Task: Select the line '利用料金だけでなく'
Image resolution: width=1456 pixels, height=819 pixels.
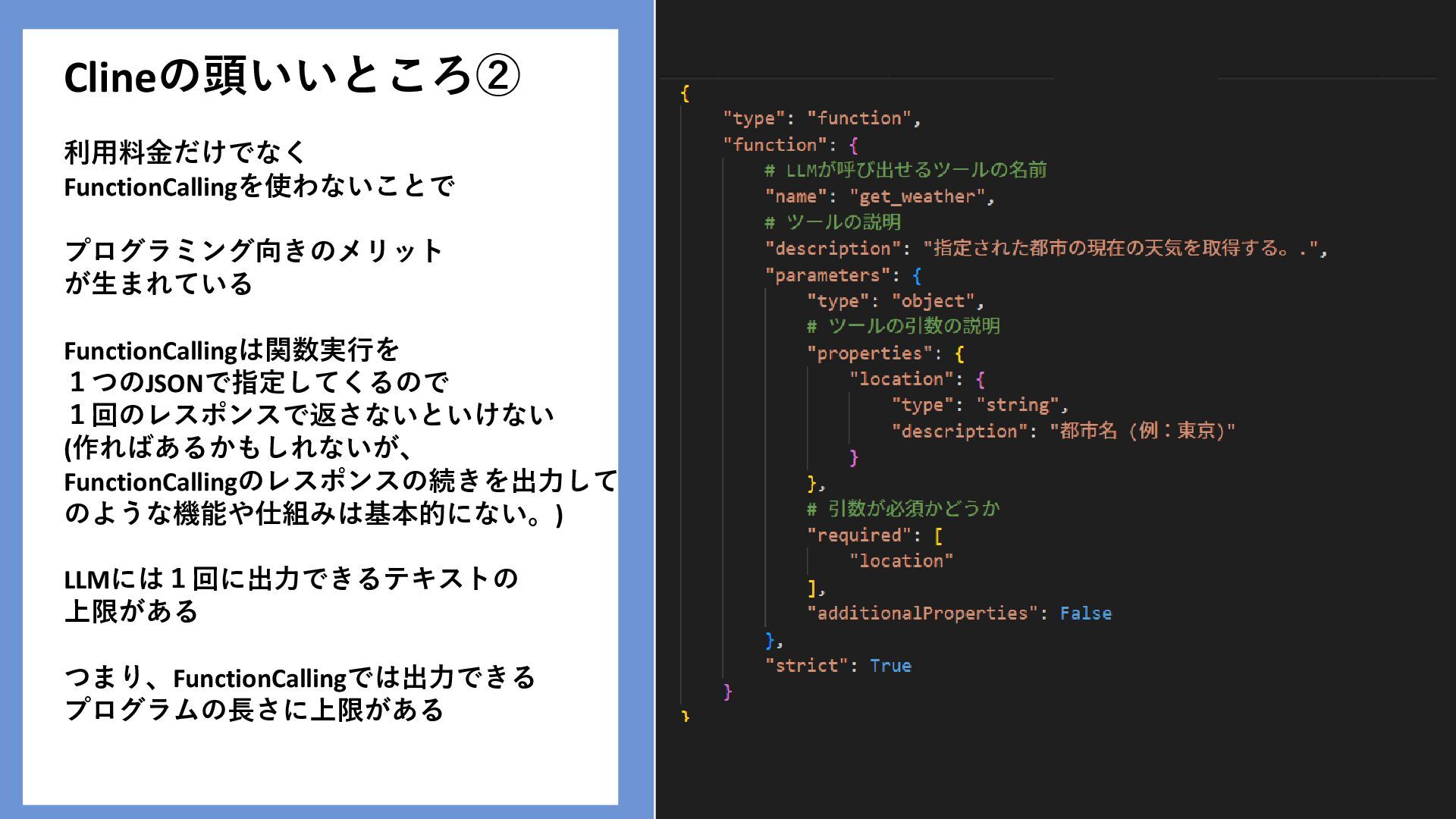Action: click(185, 152)
